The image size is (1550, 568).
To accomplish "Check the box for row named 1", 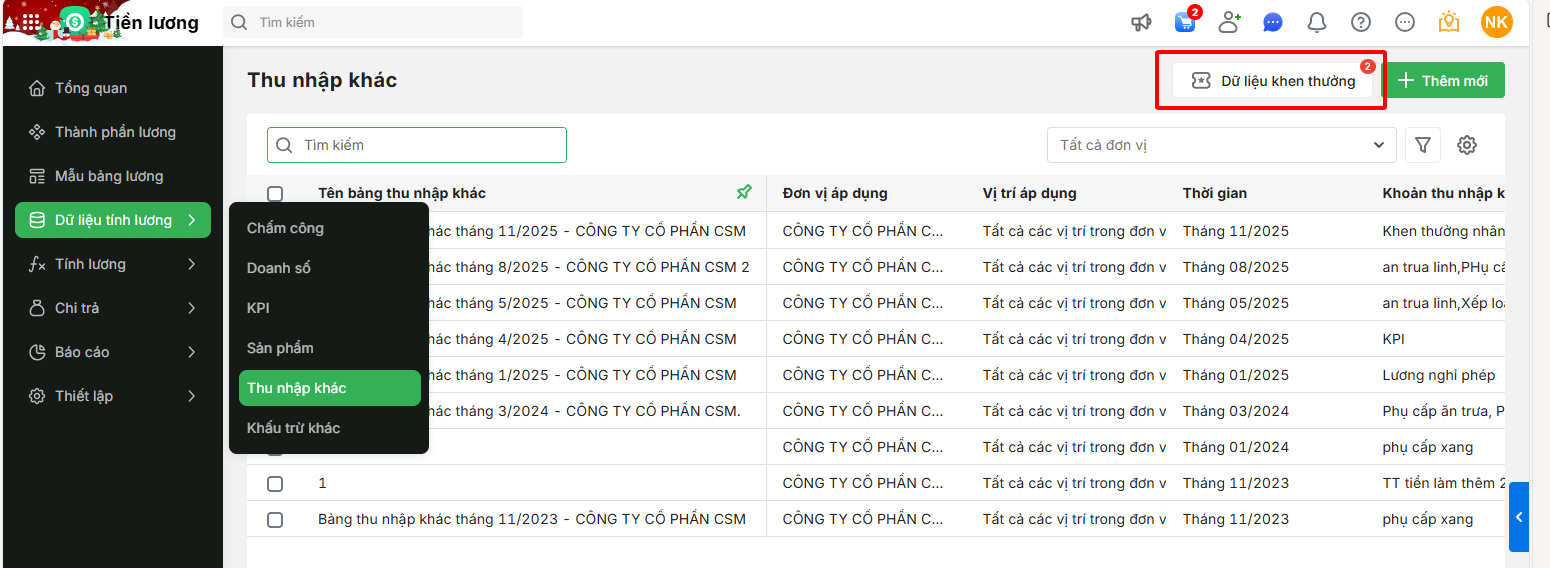I will pyautogui.click(x=275, y=484).
